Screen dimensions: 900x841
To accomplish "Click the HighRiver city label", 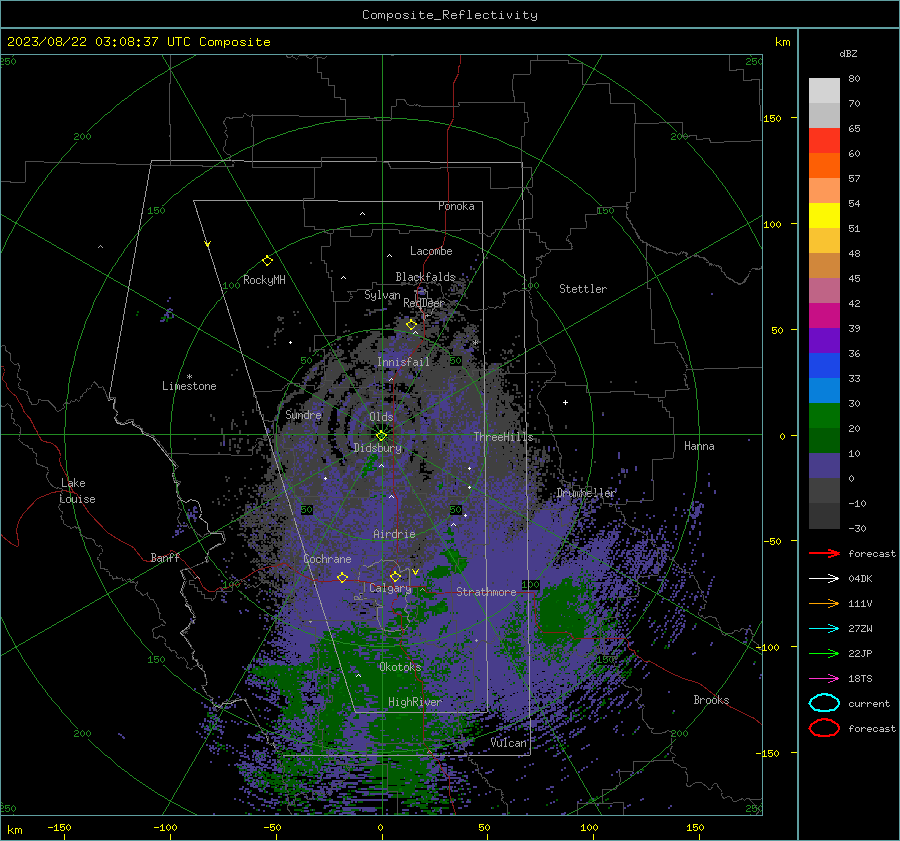I will pos(415,702).
